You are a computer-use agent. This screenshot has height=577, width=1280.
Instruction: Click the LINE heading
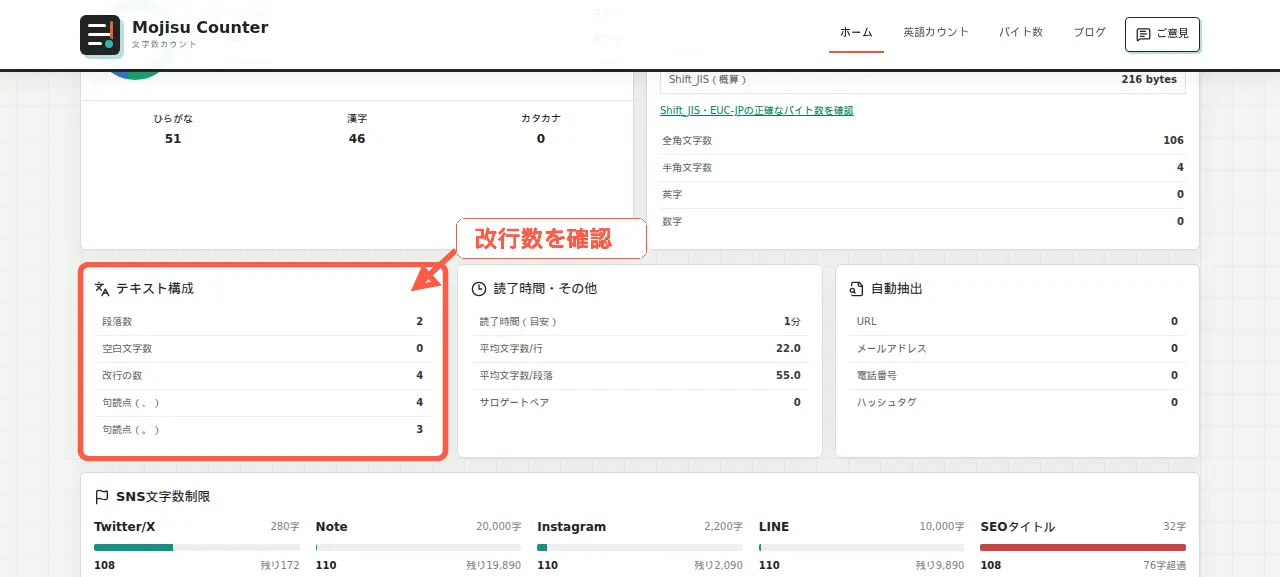click(774, 526)
